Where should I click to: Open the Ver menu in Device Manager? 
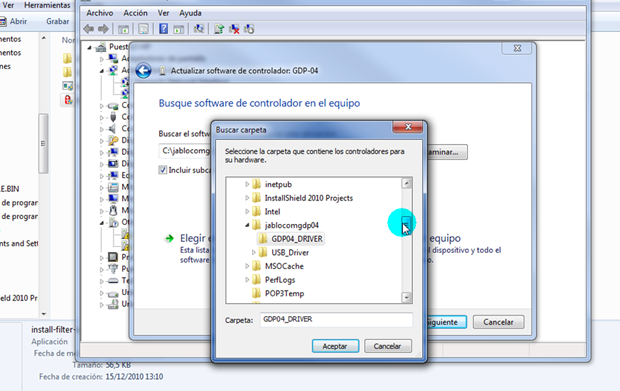click(163, 13)
